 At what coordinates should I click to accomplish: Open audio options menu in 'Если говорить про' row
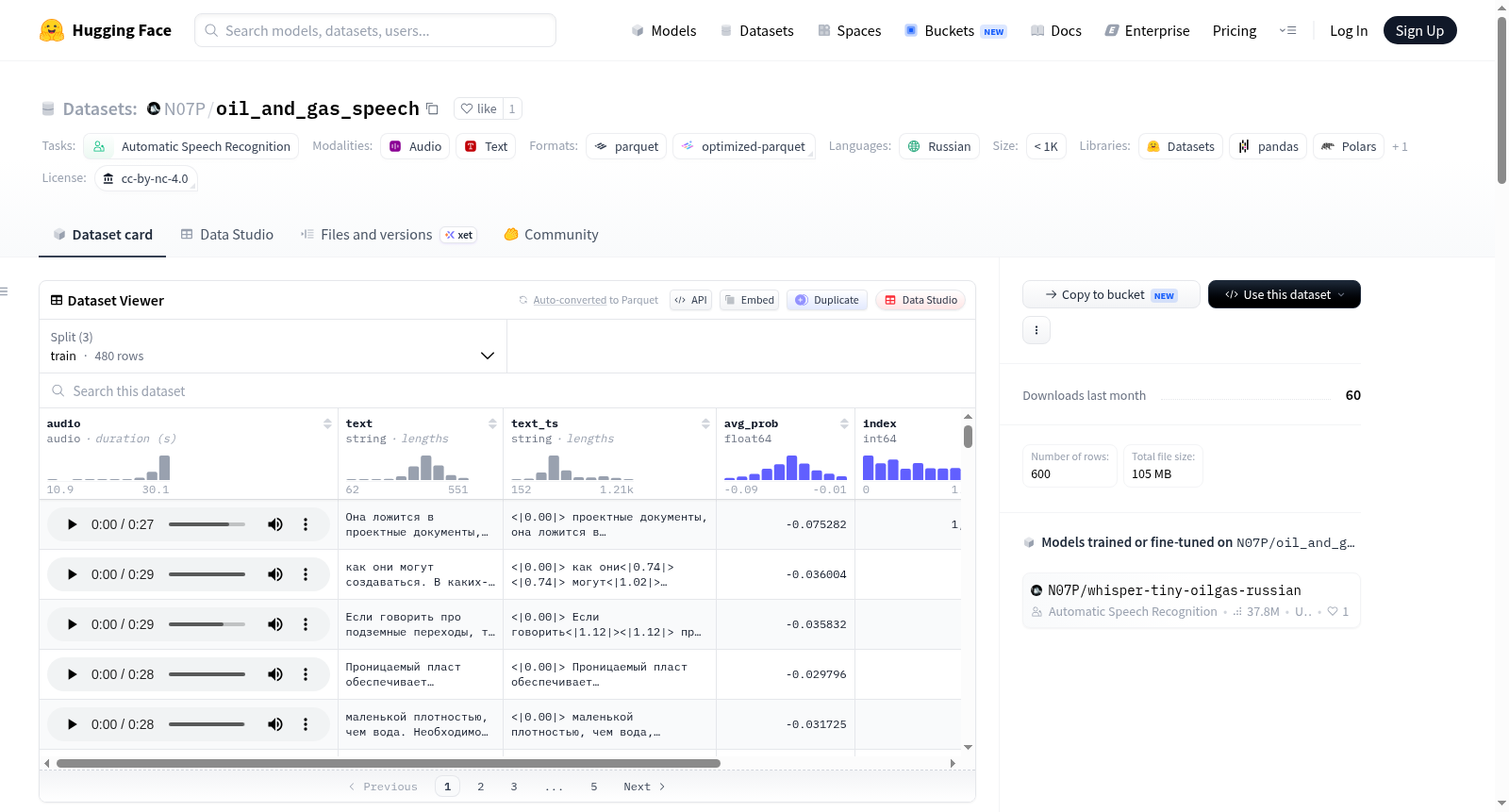306,624
